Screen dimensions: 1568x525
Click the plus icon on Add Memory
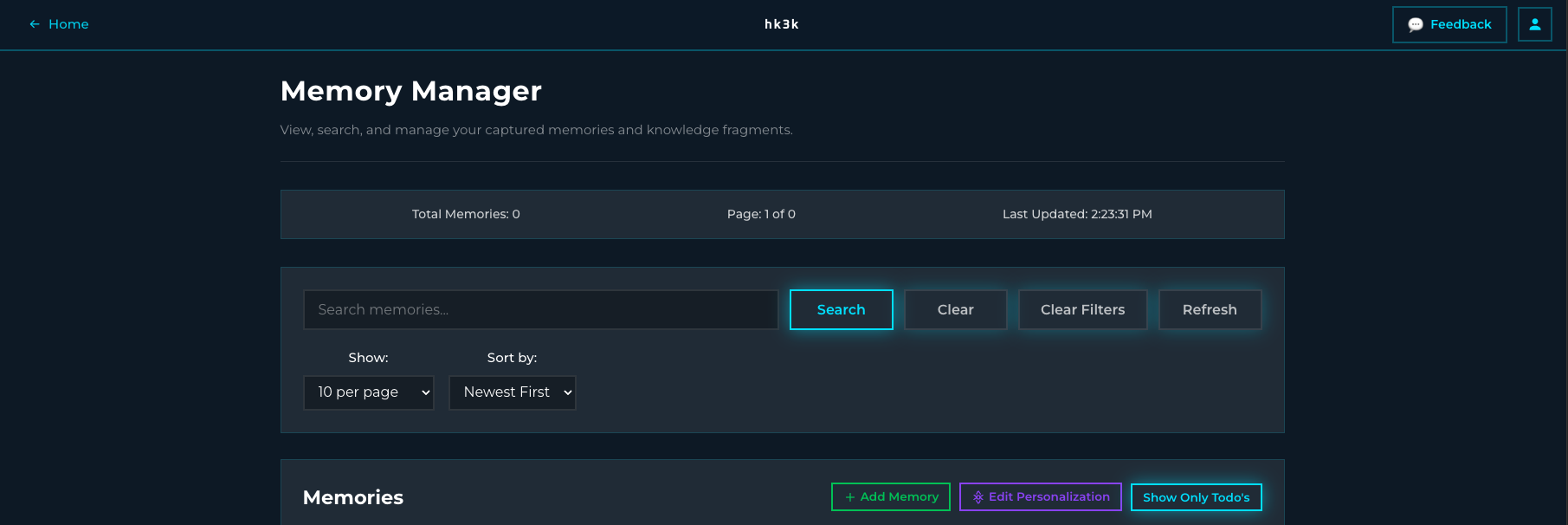click(849, 497)
